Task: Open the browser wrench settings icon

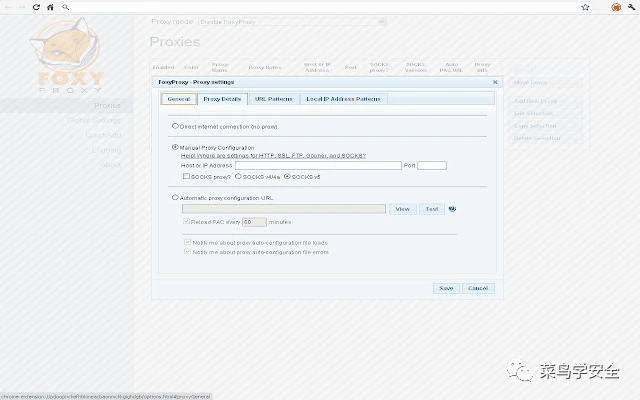Action: pos(631,7)
